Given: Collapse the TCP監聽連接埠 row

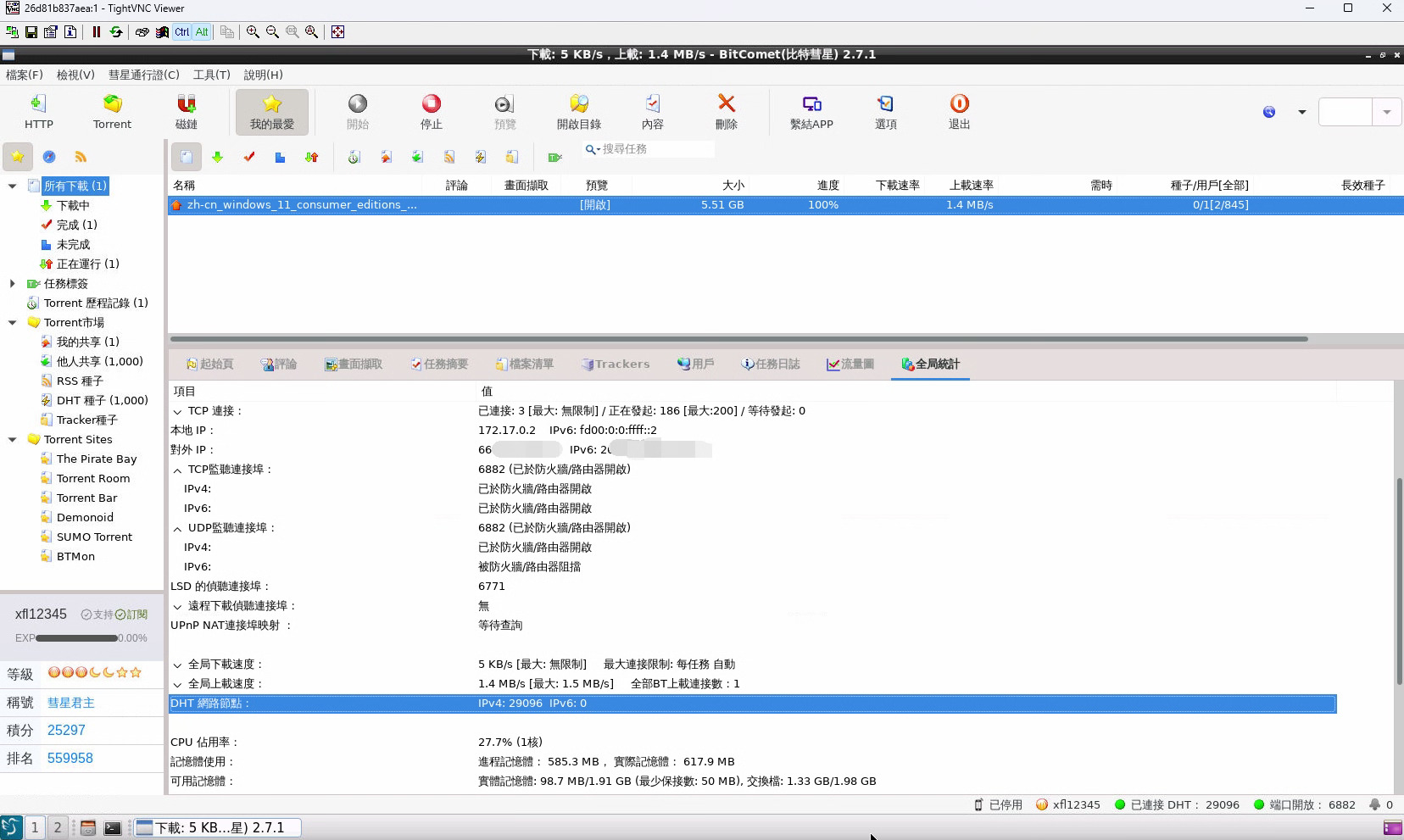Looking at the screenshot, I should point(177,470).
